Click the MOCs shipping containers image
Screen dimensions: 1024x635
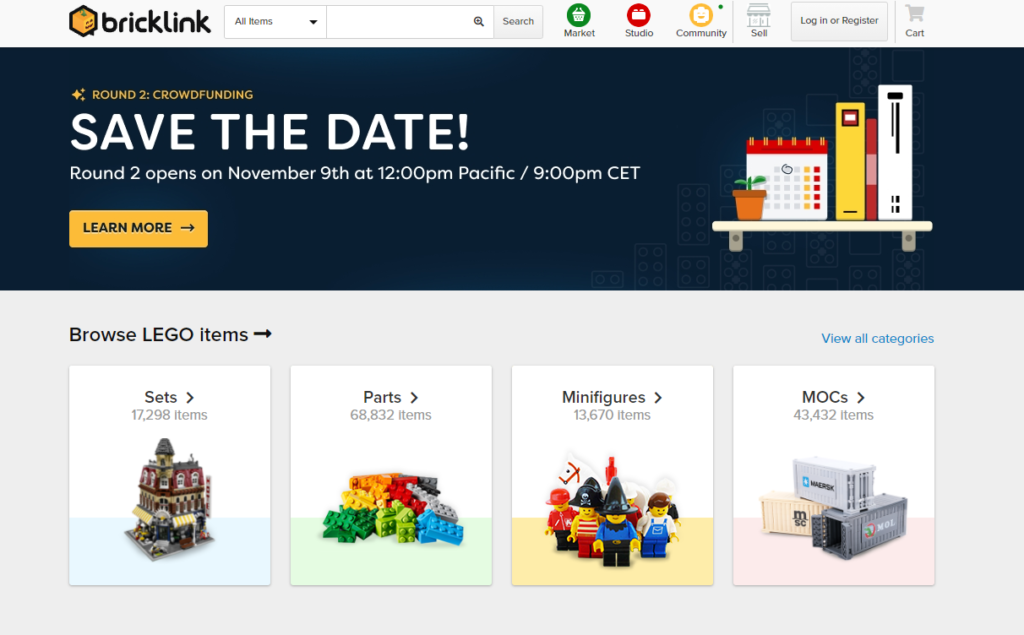[834, 507]
